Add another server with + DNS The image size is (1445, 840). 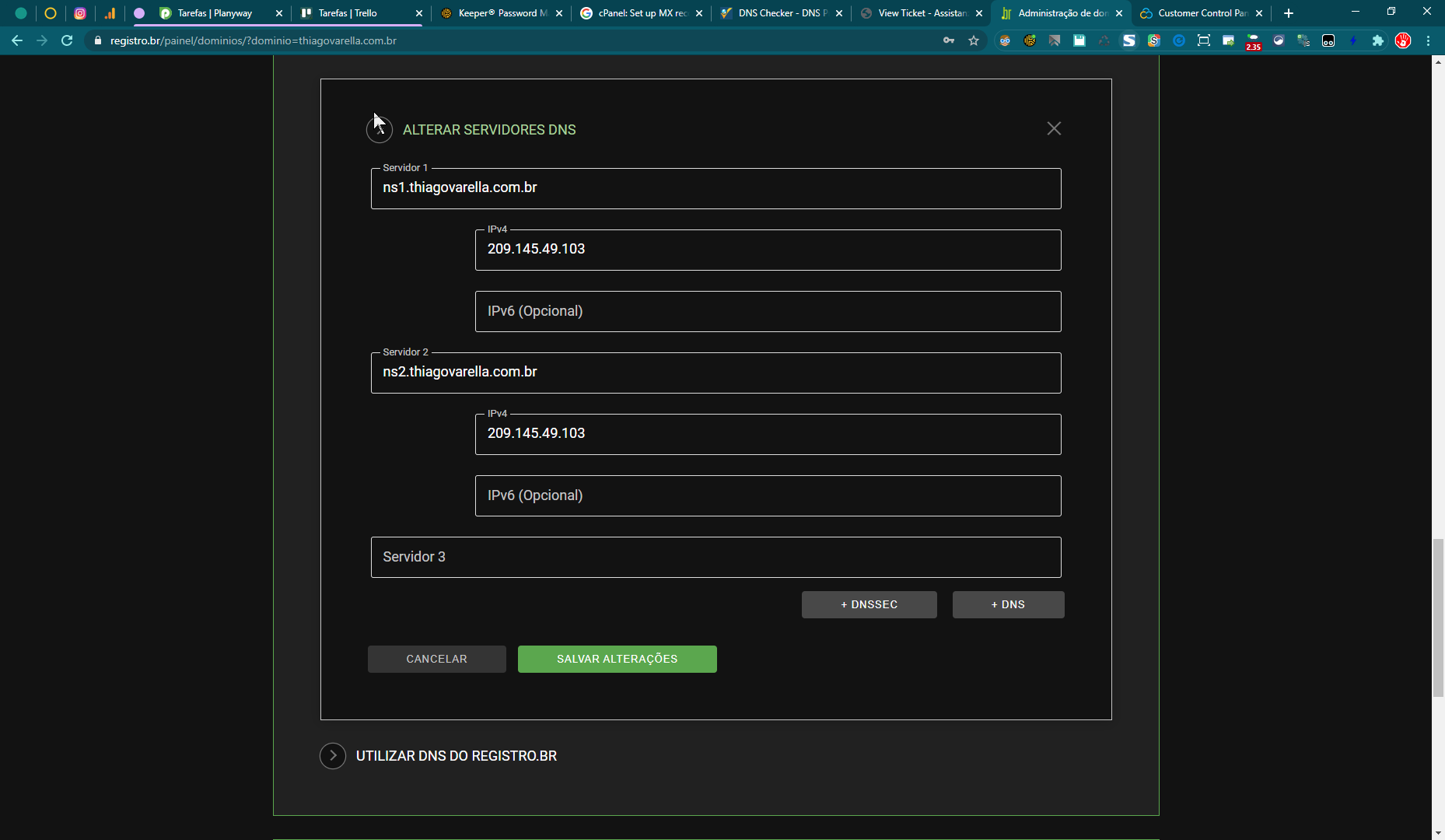[x=1009, y=604]
